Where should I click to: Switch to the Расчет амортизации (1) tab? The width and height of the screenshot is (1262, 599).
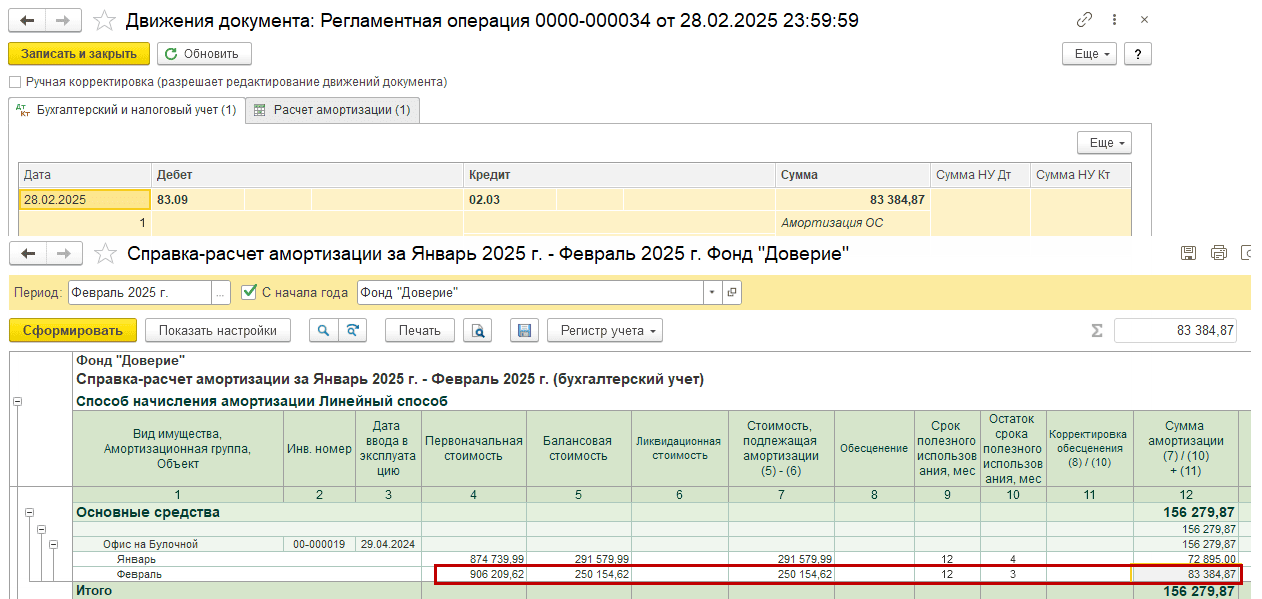331,110
